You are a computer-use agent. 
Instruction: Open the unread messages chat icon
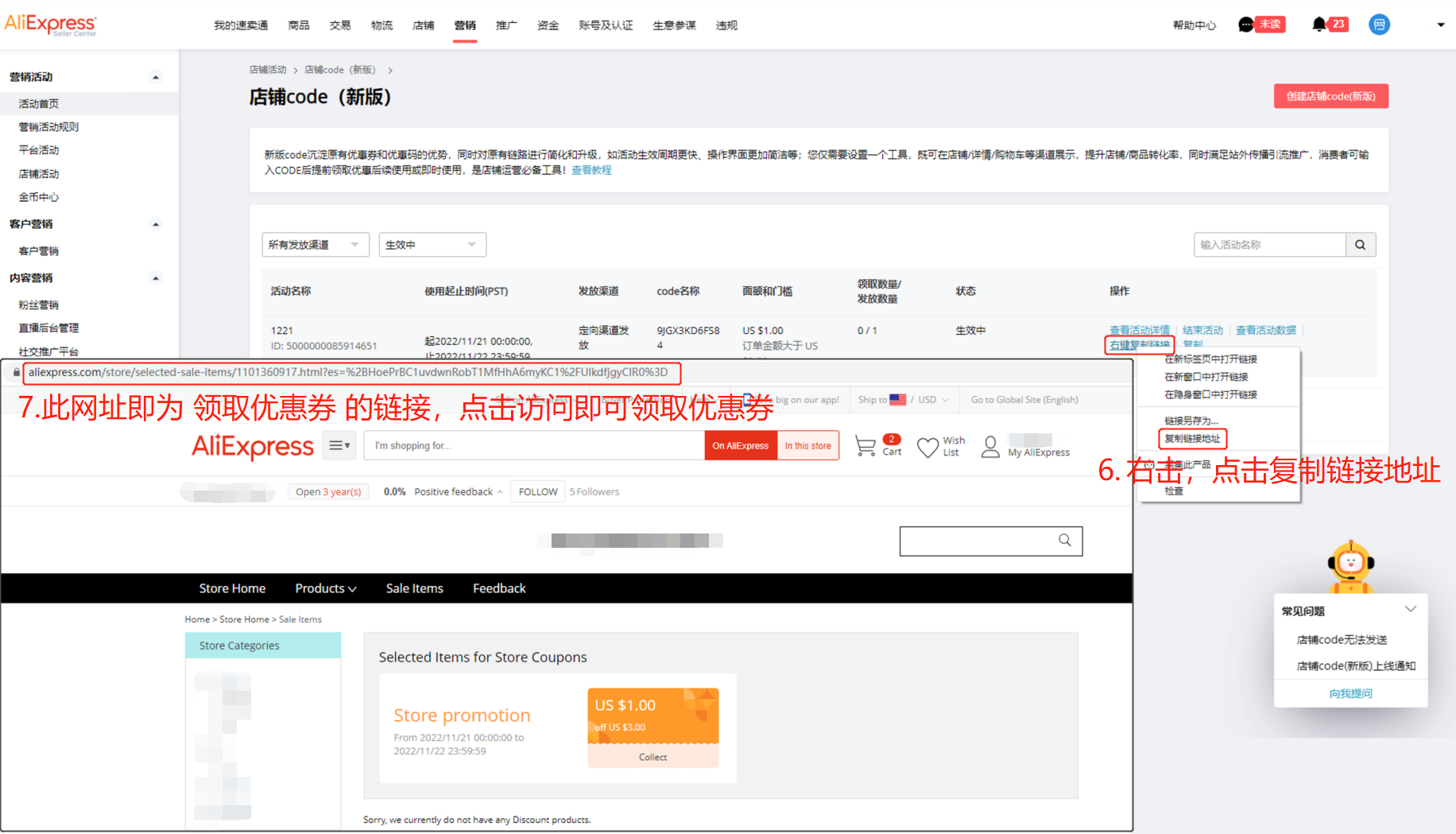point(1246,25)
